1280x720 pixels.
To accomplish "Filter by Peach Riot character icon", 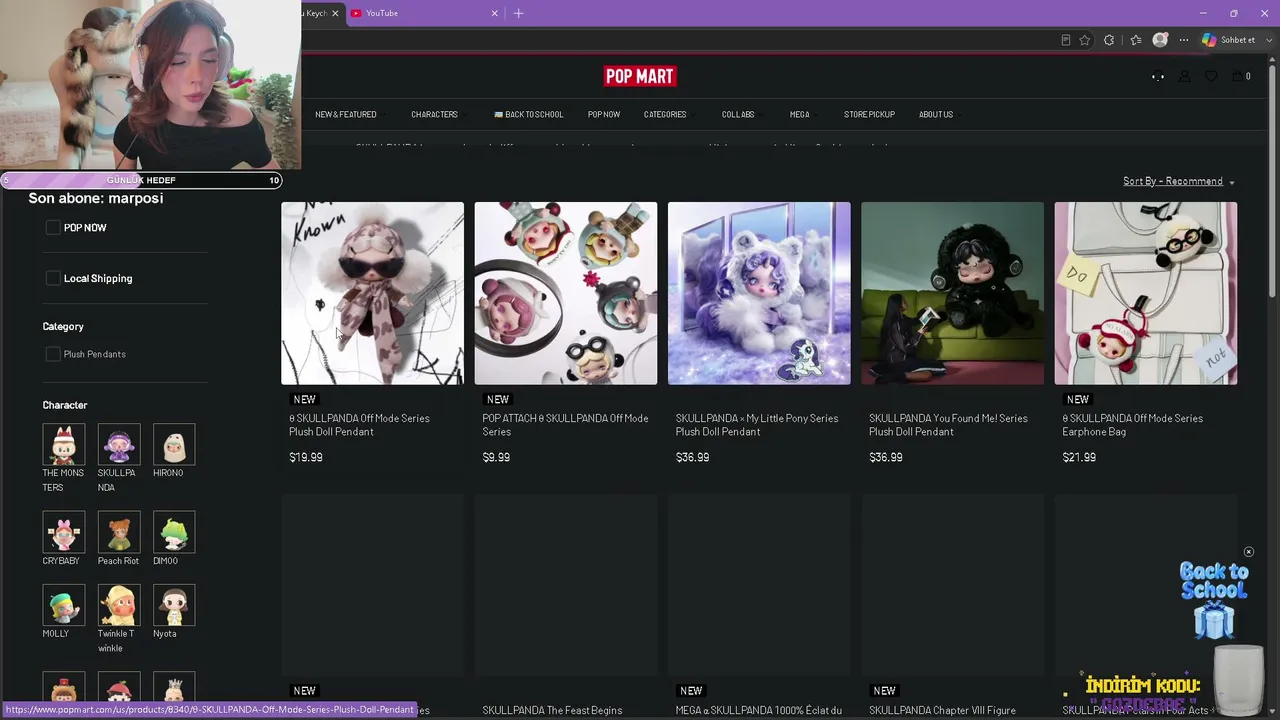I will (118, 532).
